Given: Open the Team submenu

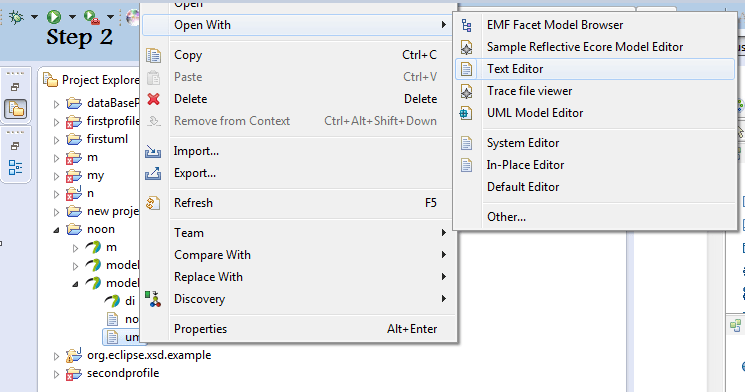Looking at the screenshot, I should click(298, 233).
